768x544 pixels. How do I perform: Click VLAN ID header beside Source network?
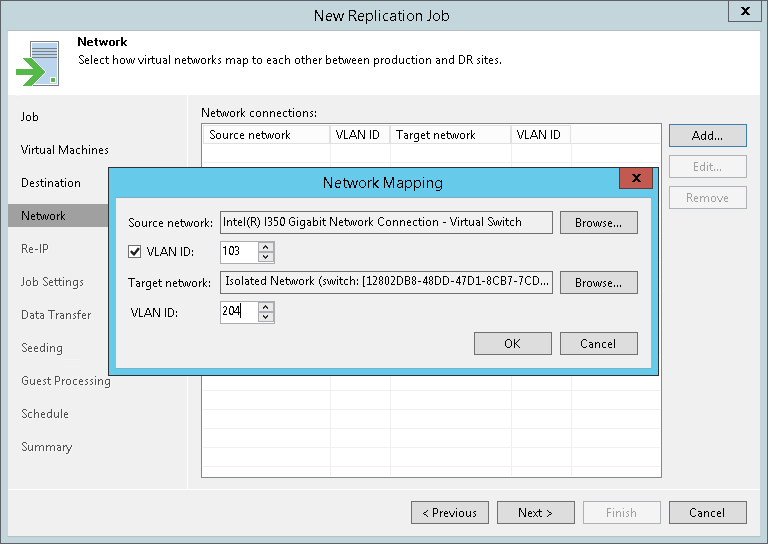point(360,135)
